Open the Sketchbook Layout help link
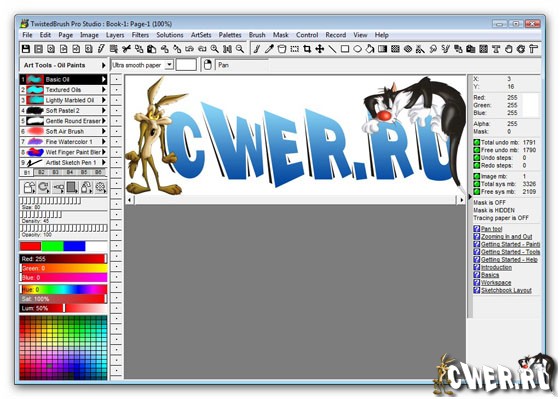 coord(506,290)
